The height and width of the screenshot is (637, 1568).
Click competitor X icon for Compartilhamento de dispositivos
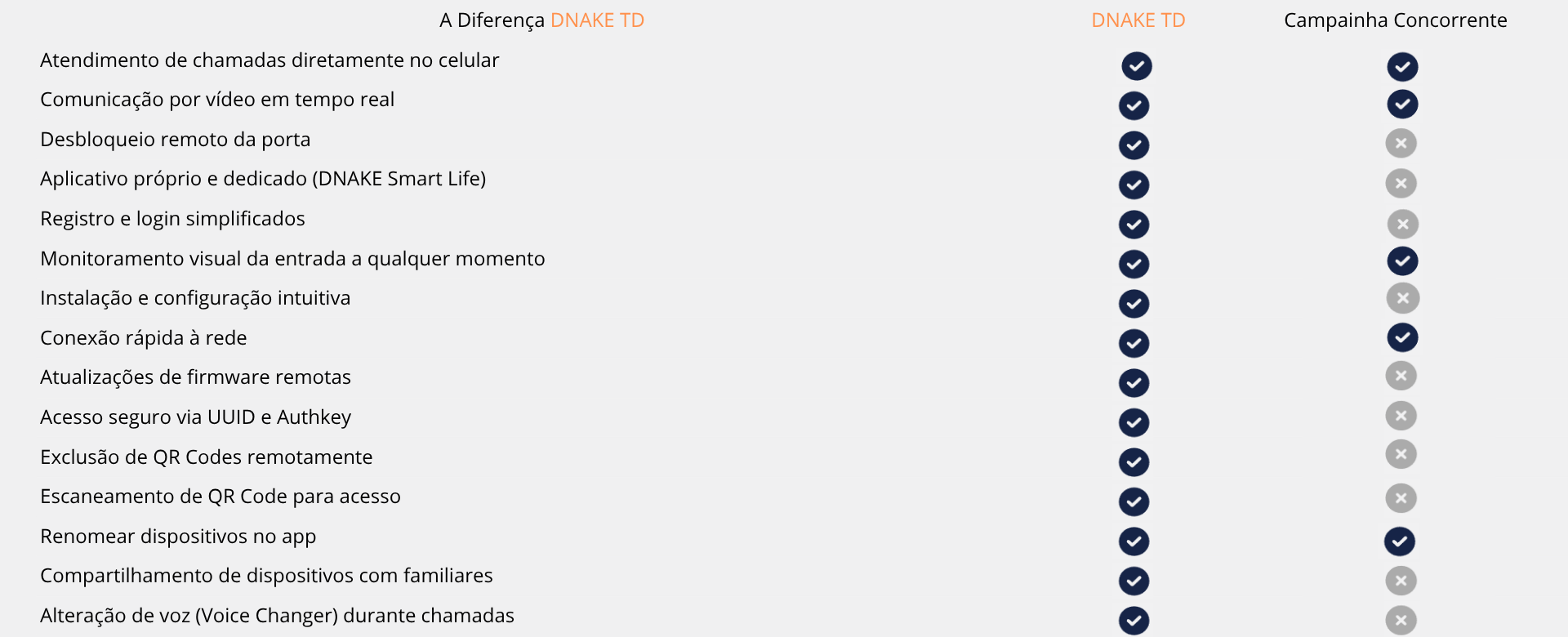[x=1401, y=581]
